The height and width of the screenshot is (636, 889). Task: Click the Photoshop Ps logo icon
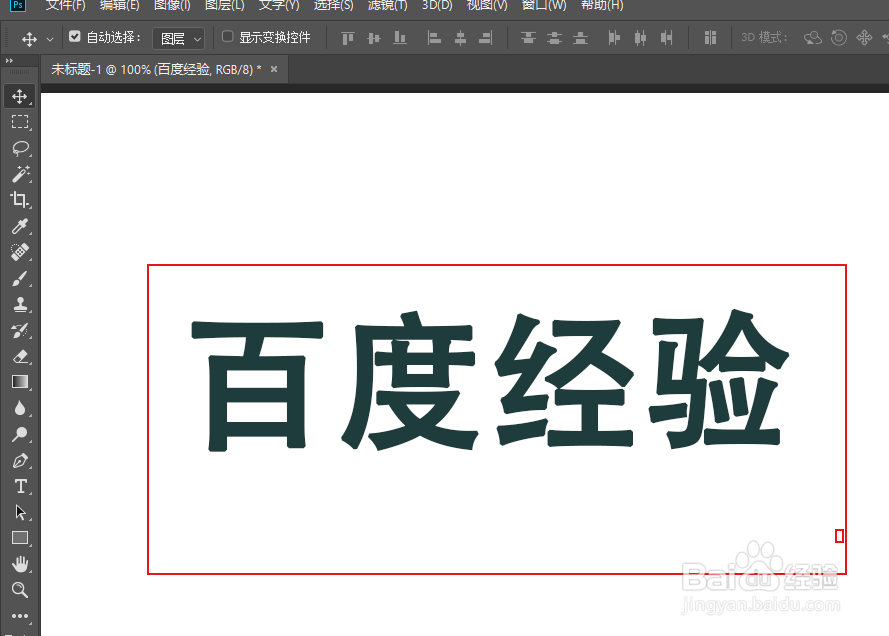coord(18,5)
